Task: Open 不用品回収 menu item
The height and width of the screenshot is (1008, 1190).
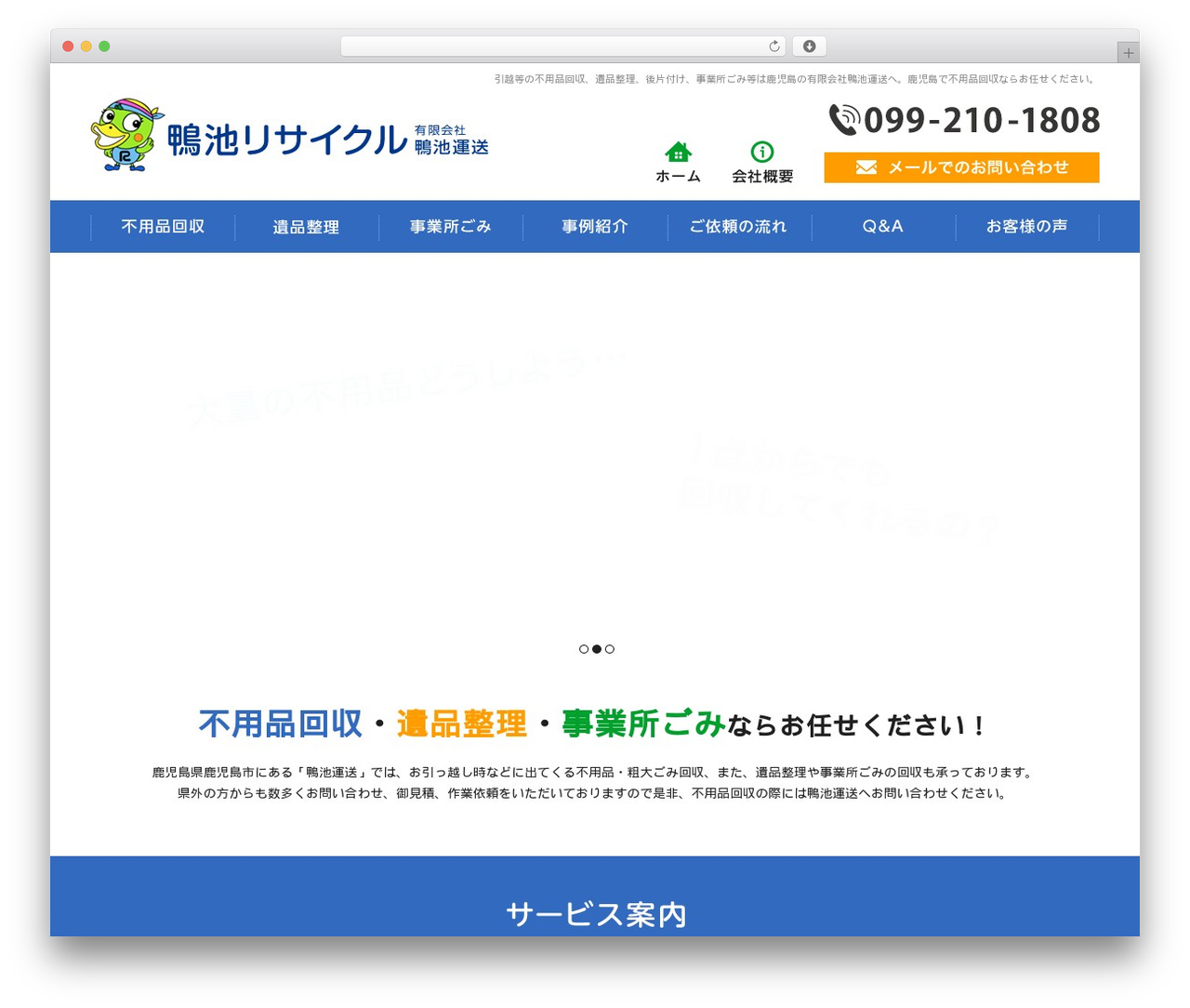Action: pos(163,227)
